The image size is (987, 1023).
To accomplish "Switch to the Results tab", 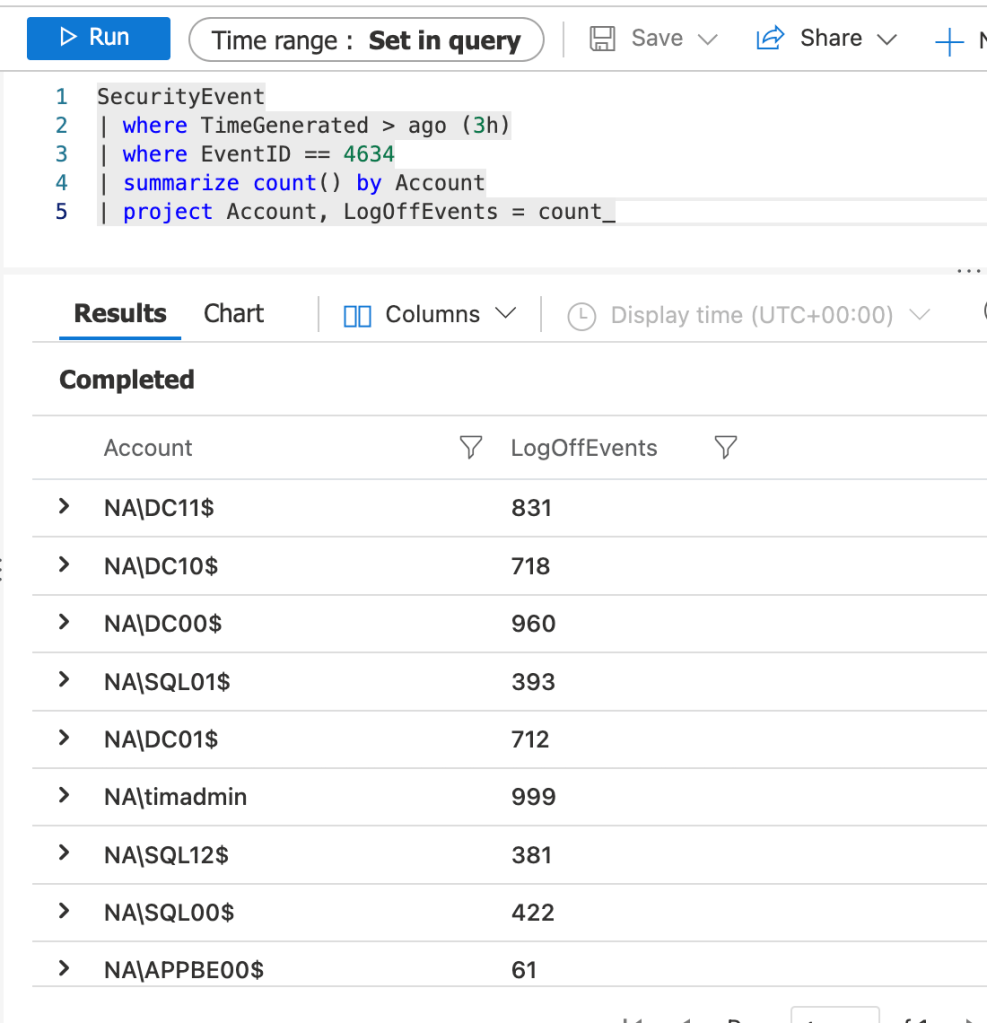I will tap(120, 314).
